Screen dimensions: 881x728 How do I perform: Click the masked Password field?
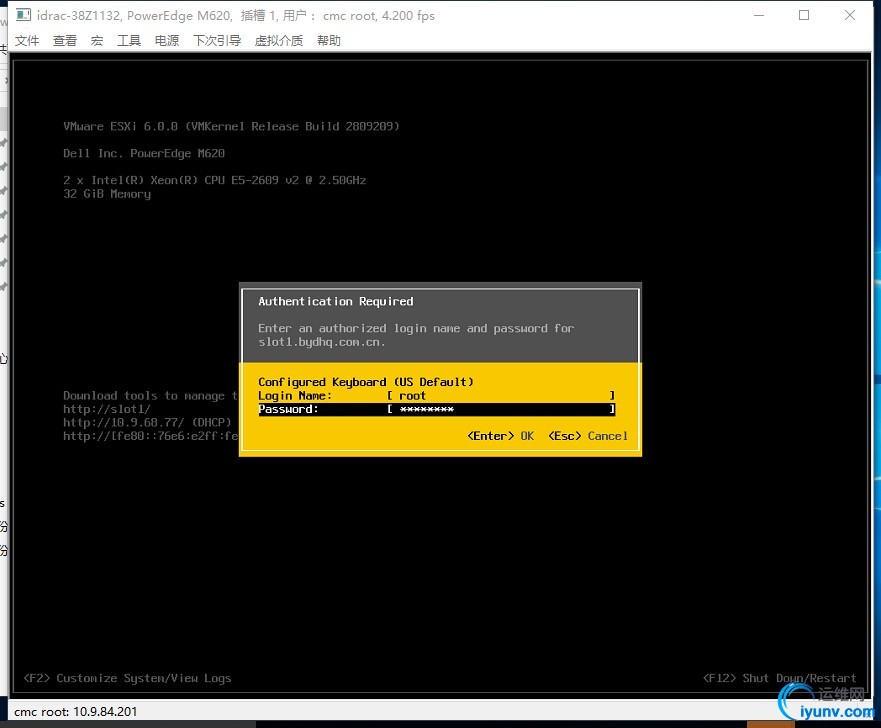tap(501, 410)
